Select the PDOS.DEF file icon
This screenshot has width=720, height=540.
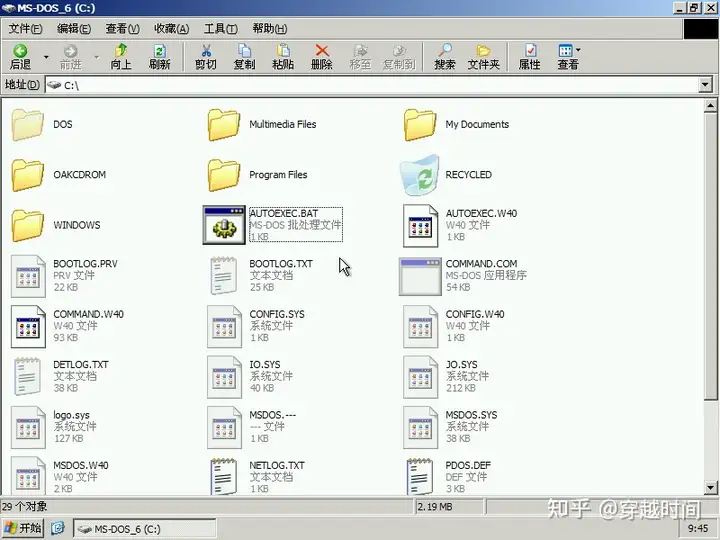420,477
